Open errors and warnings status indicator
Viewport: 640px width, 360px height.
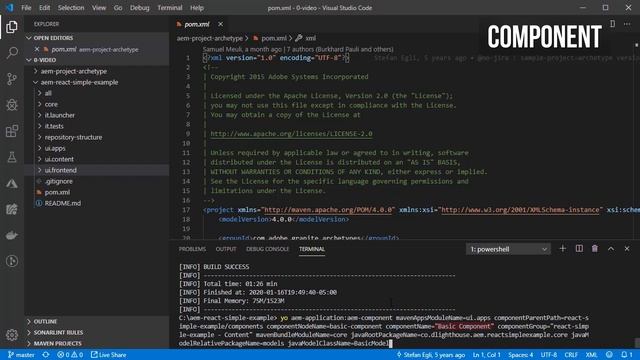tap(70, 355)
